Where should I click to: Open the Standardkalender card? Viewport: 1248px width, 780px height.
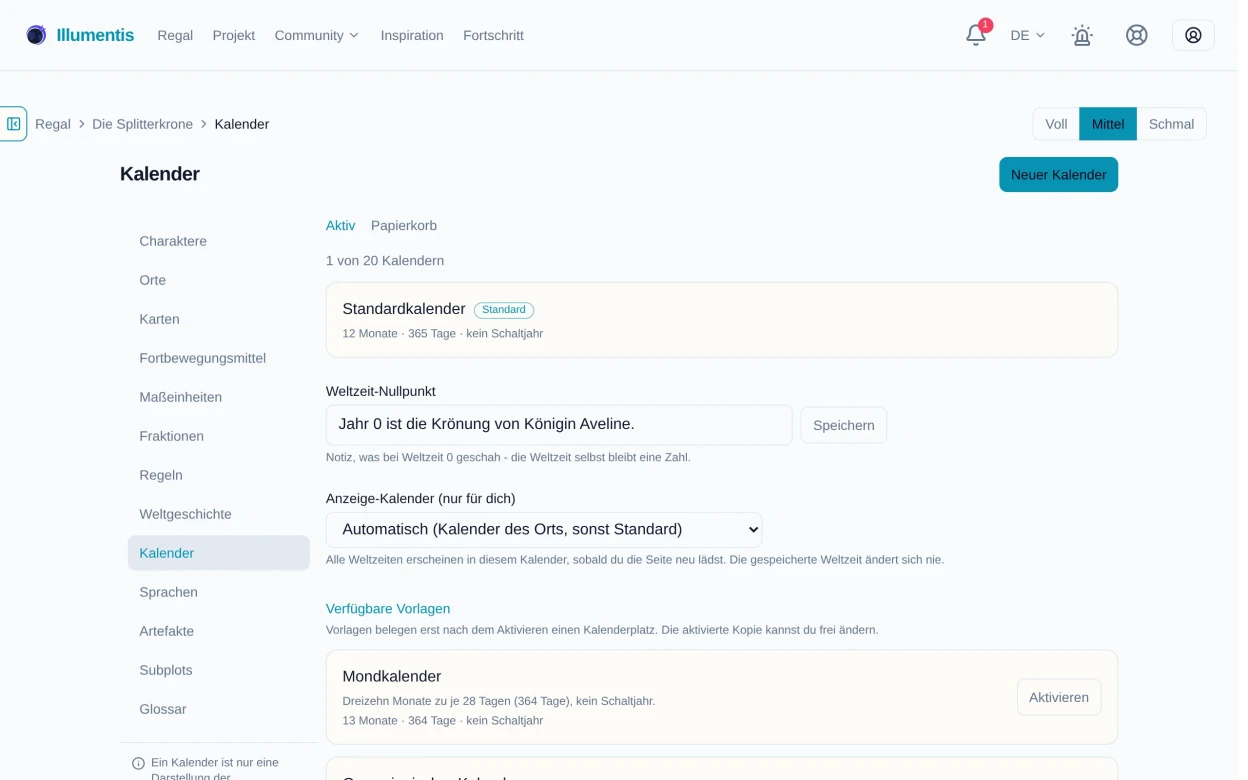722,320
